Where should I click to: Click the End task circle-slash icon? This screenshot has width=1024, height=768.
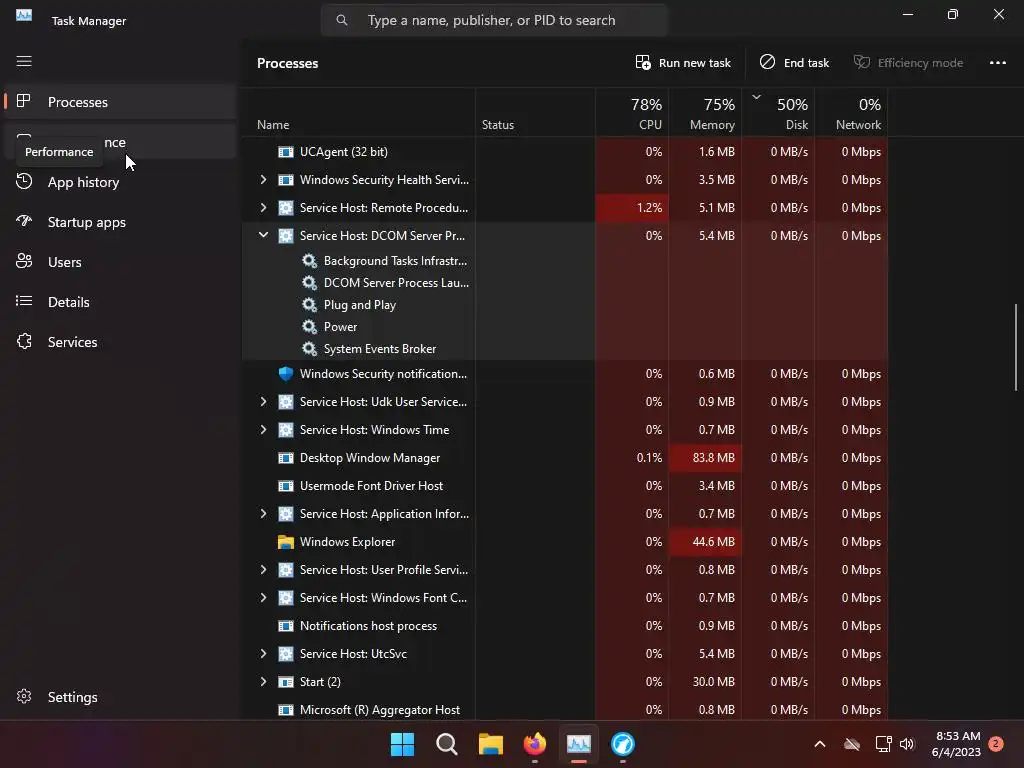point(767,62)
